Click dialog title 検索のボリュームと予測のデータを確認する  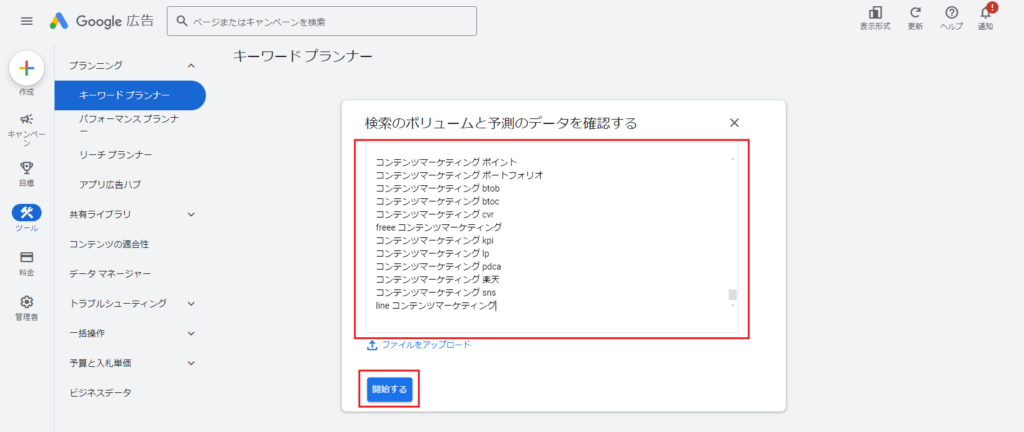point(501,123)
